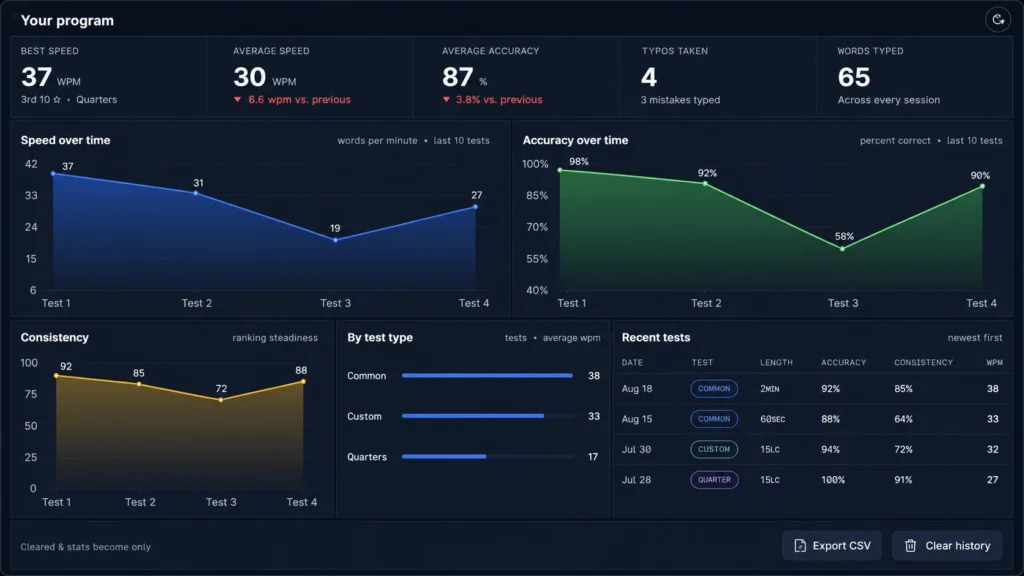Click the Common test type progress bar
This screenshot has height=576, width=1024.
[488, 376]
